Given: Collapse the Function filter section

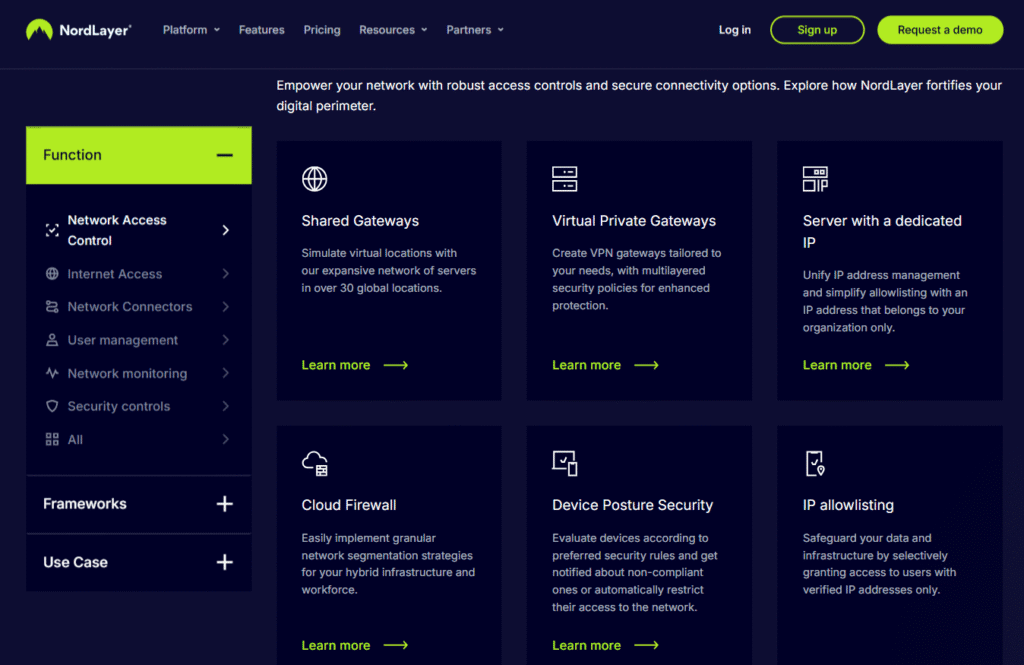Looking at the screenshot, I should click(x=223, y=155).
